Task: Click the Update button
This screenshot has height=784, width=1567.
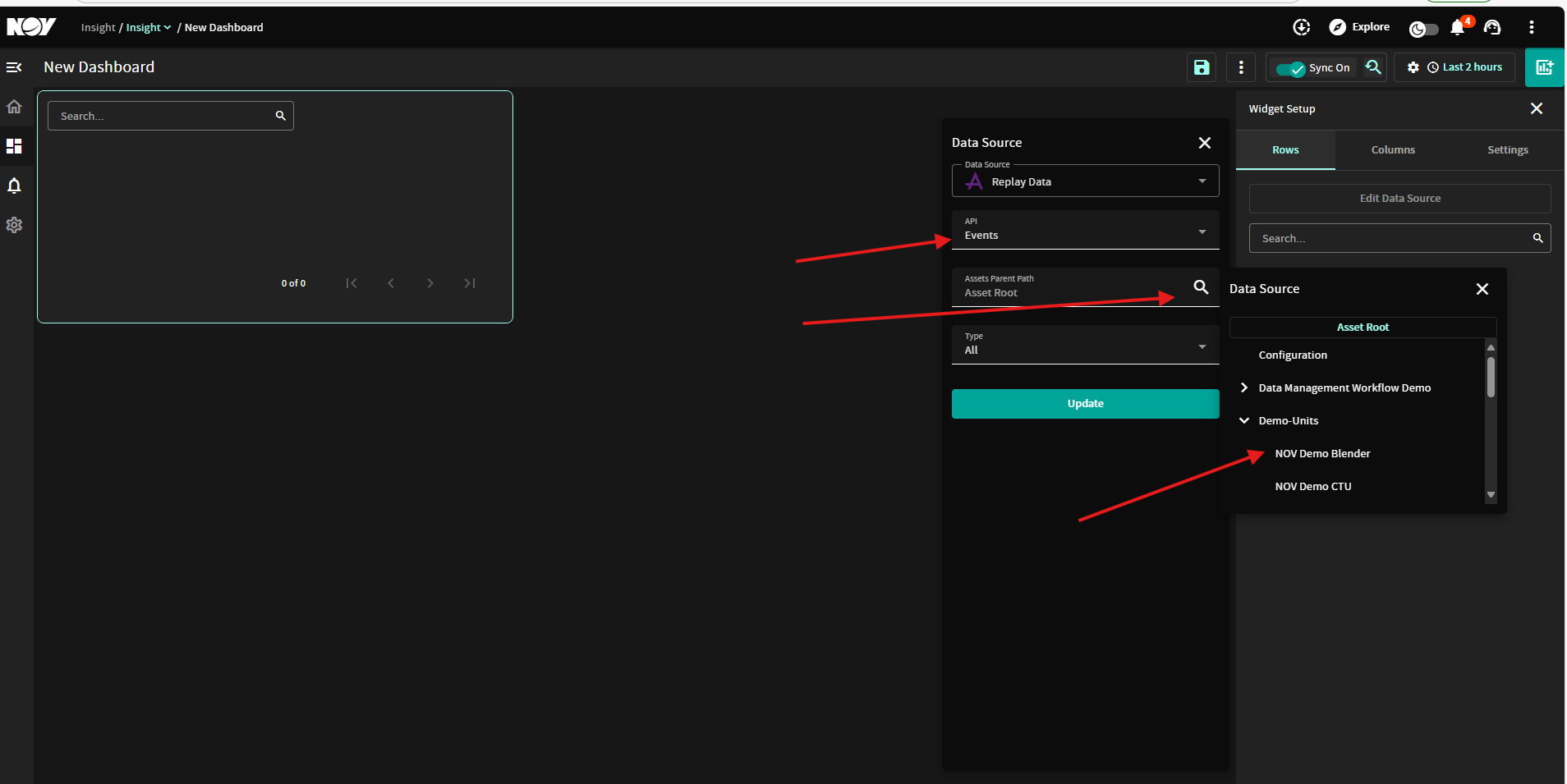Action: 1085,404
